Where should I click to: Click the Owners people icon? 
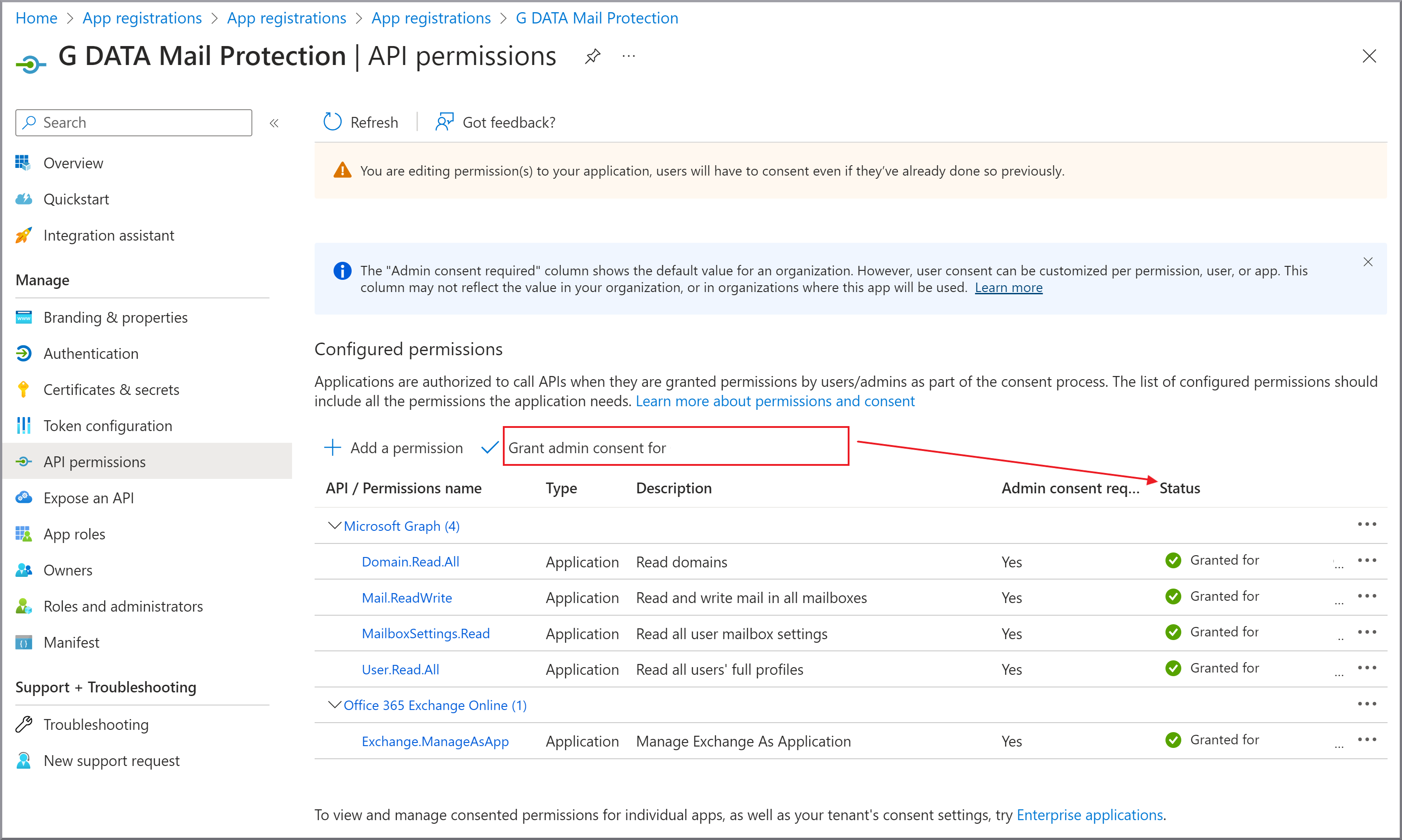tap(23, 571)
